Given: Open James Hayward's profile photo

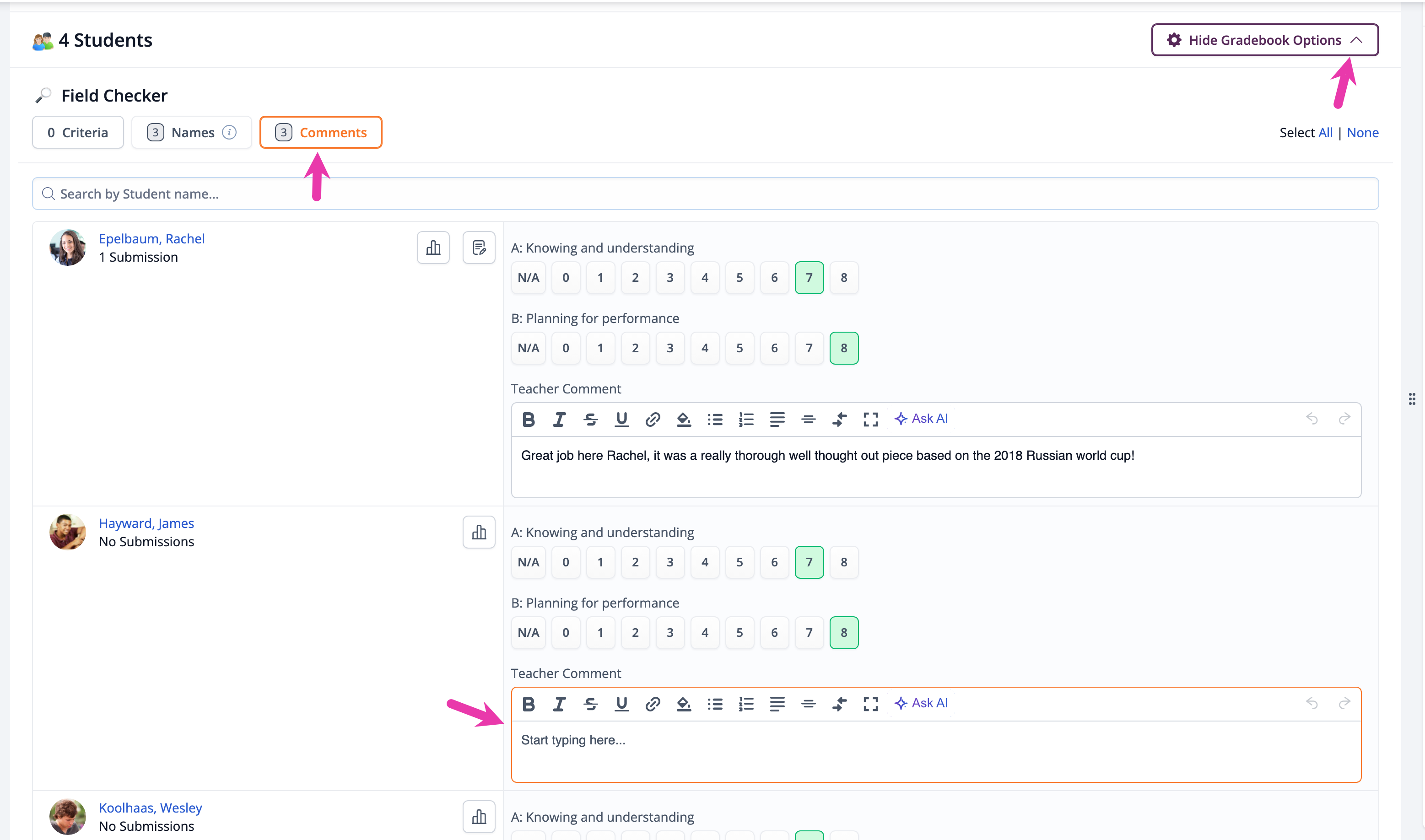Looking at the screenshot, I should [67, 532].
